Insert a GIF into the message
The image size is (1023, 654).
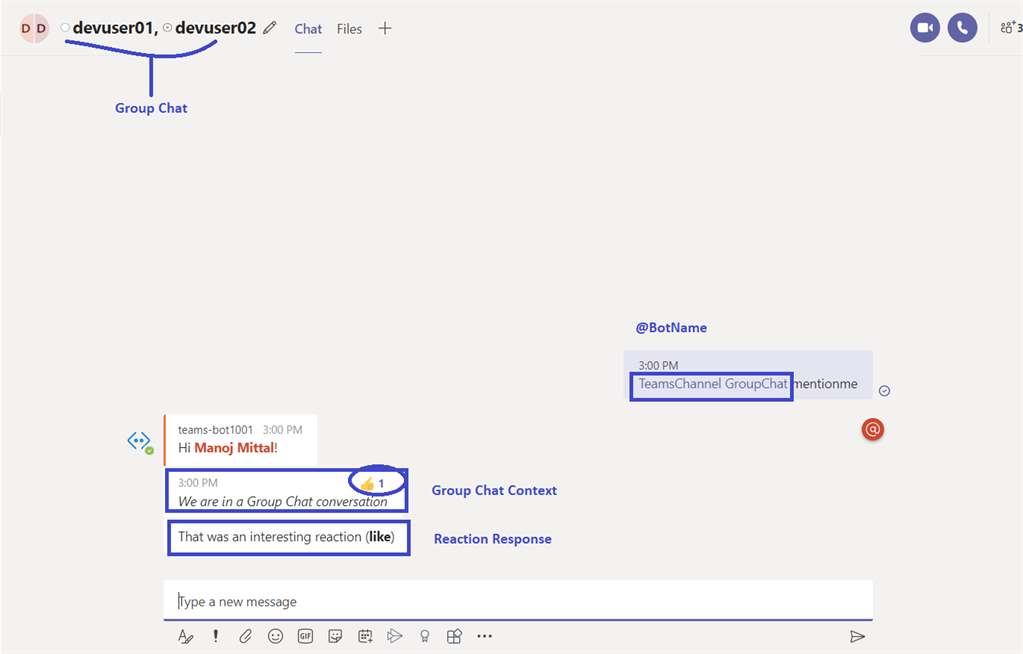305,636
